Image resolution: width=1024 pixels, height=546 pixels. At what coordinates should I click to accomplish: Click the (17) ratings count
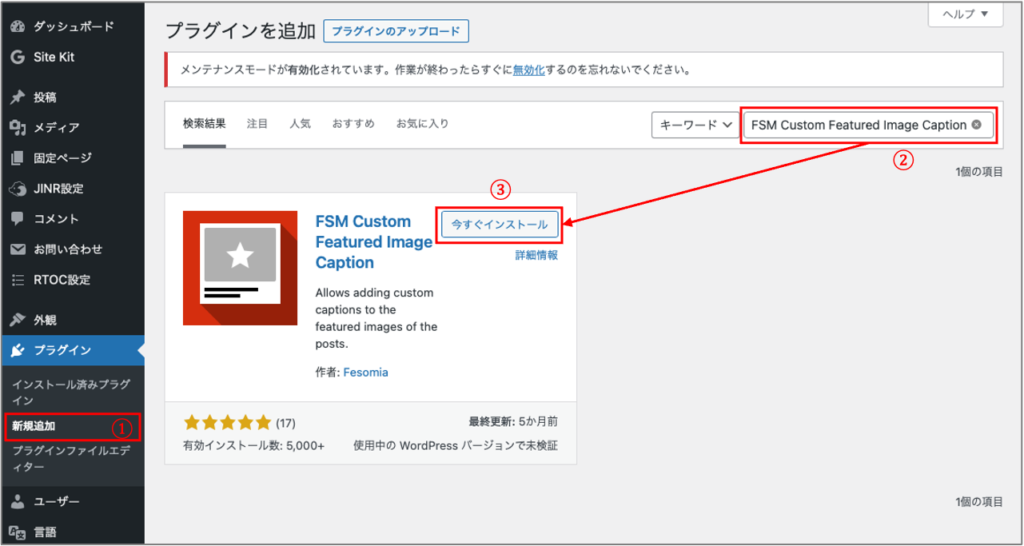coord(285,423)
